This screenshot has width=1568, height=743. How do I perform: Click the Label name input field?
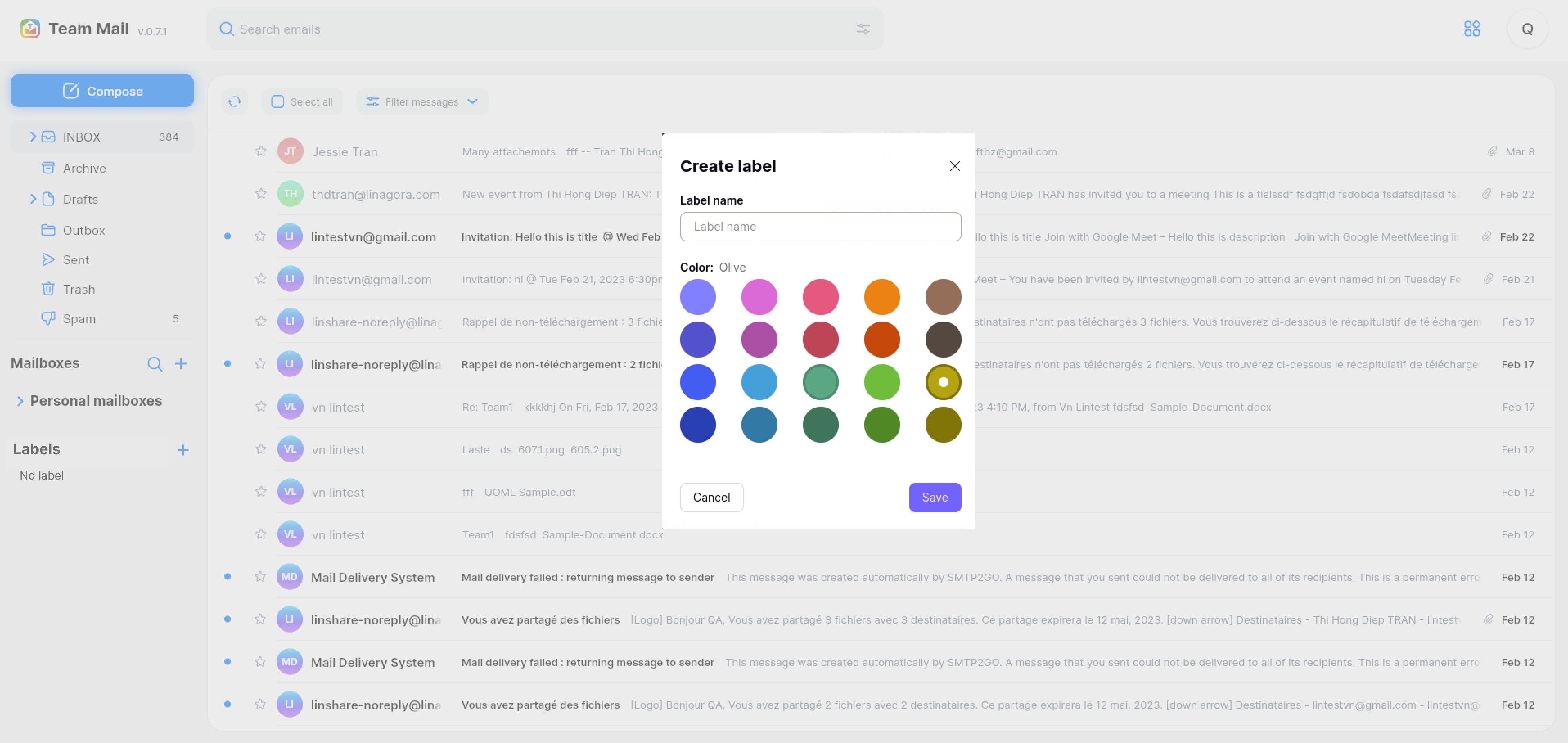click(x=820, y=226)
